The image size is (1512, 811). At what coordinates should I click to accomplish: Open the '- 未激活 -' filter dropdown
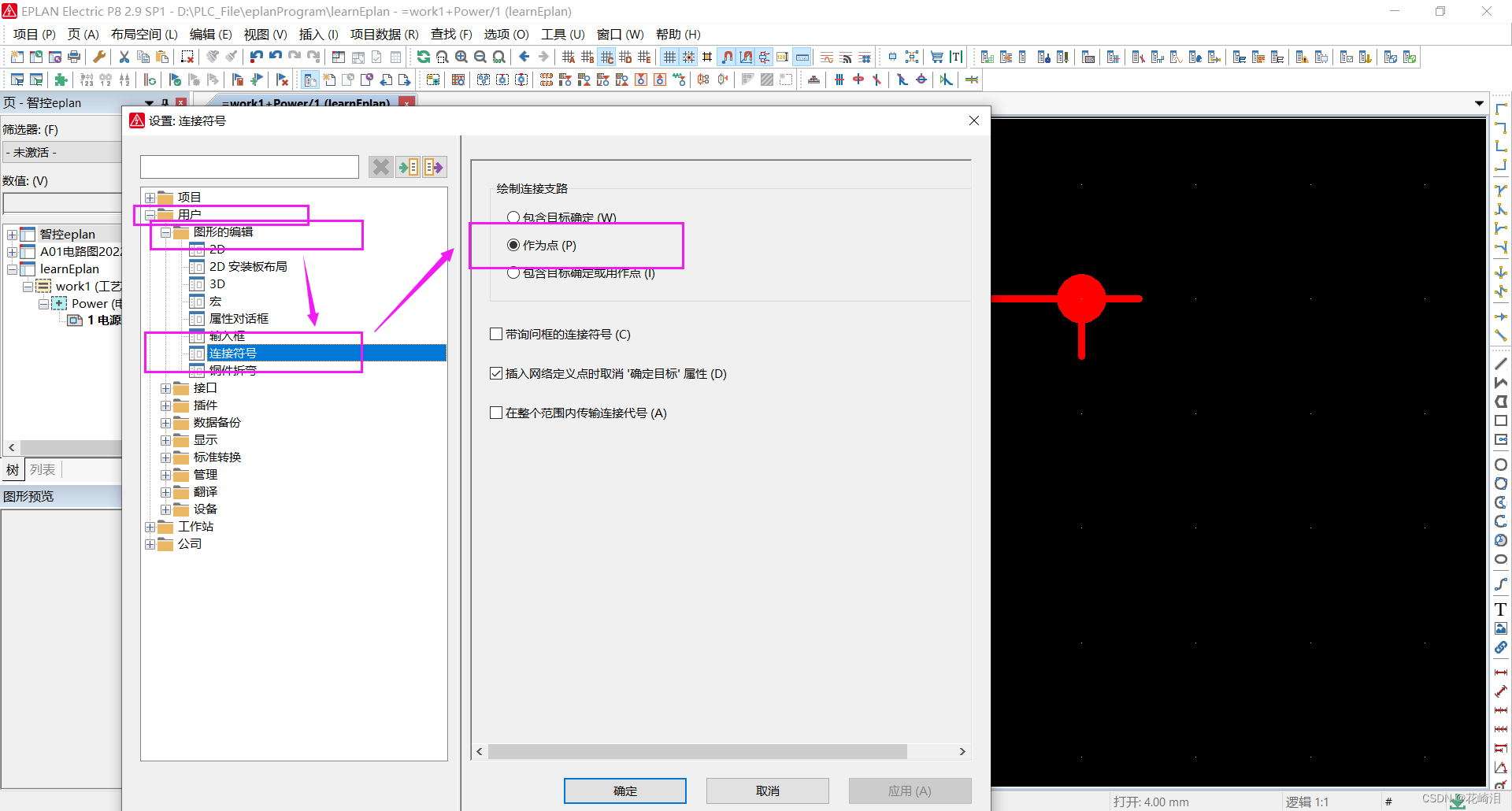61,152
